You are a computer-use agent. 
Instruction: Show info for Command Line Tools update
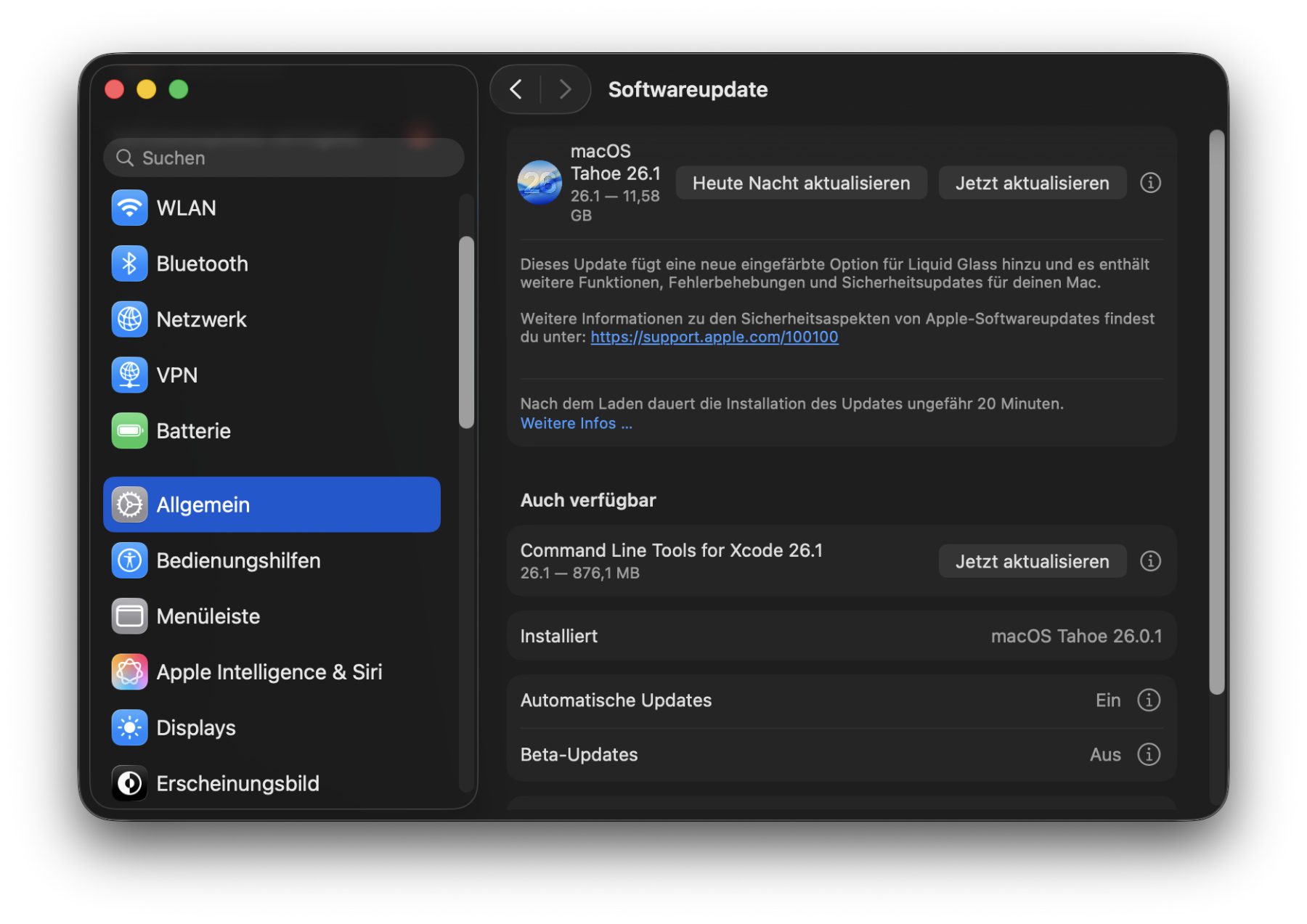tap(1150, 561)
